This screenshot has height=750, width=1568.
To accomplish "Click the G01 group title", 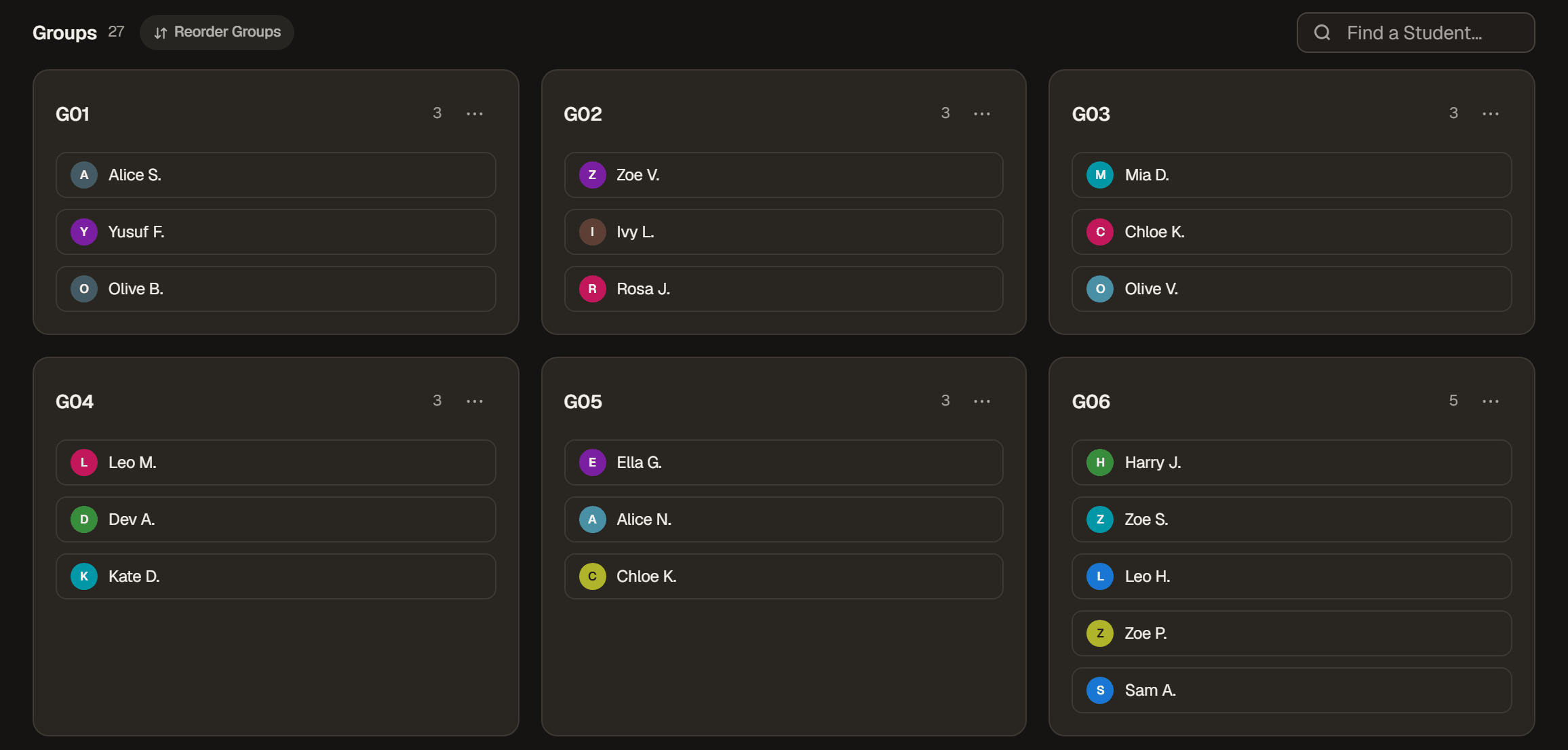I will 73,114.
